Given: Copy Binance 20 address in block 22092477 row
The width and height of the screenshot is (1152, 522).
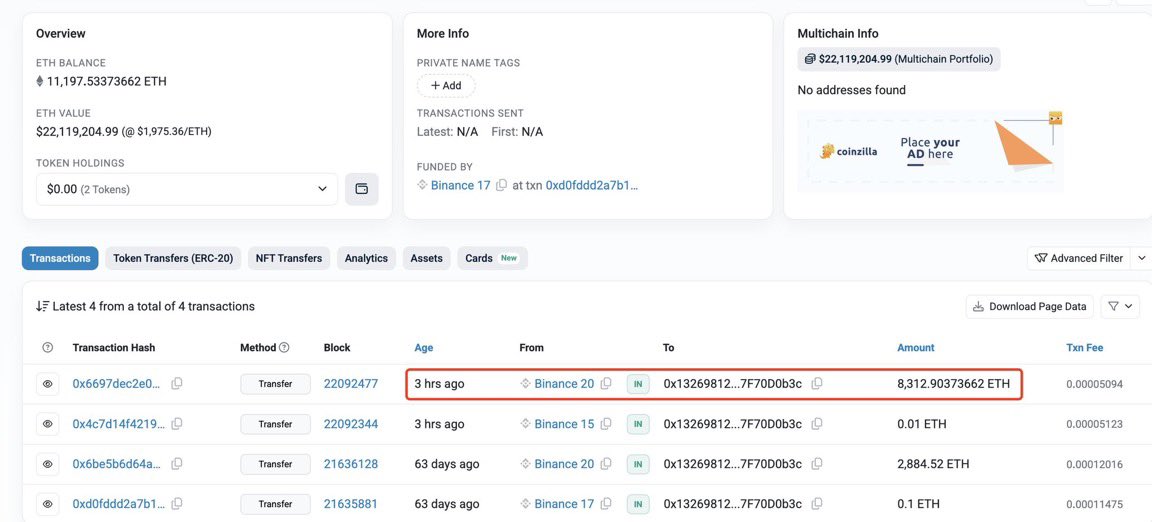Looking at the screenshot, I should pos(606,384).
